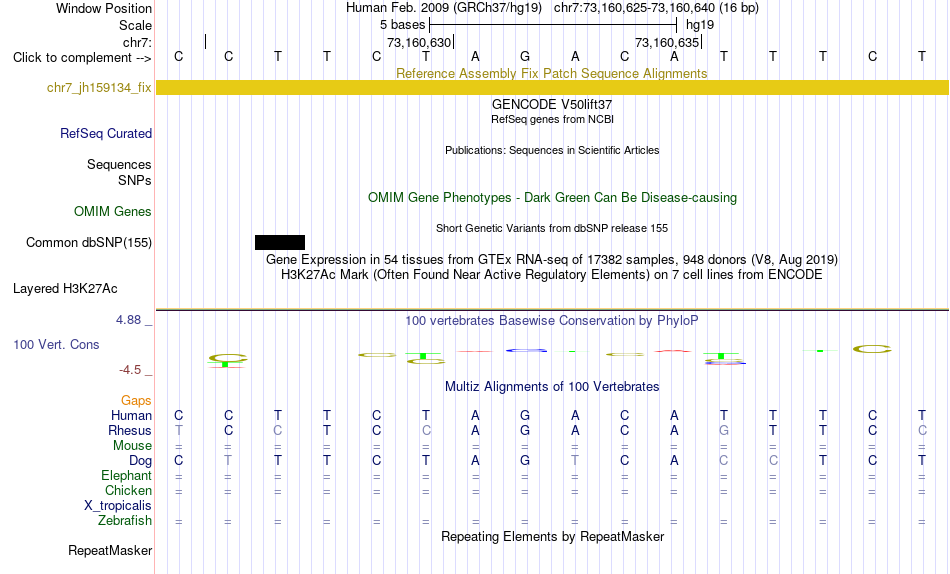This screenshot has height=574, width=950.
Task: Select the Elephant species row label
Action: pyautogui.click(x=126, y=475)
